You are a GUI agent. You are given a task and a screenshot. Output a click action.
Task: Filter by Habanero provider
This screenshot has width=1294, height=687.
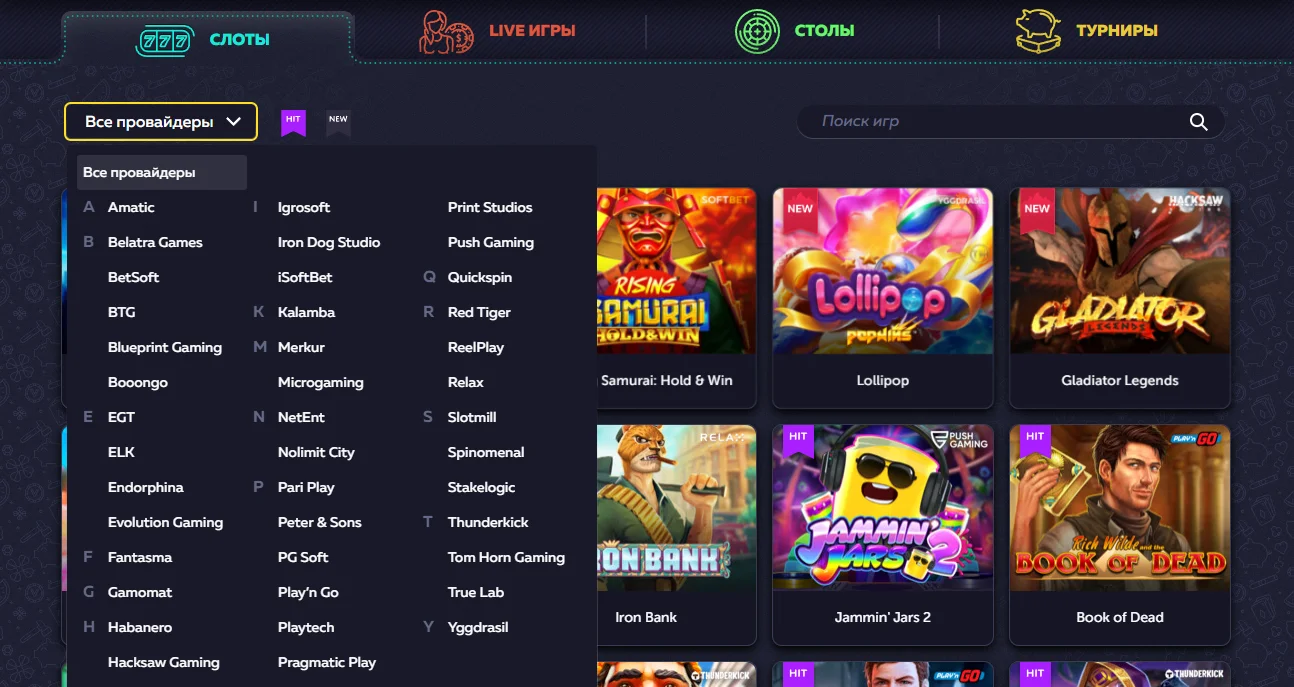[x=140, y=627]
